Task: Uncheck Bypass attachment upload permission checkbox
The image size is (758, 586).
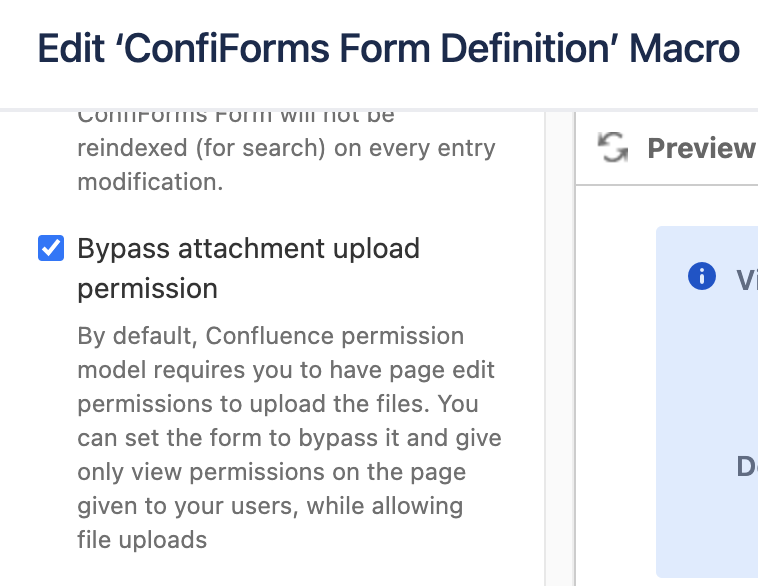Action: tap(51, 248)
